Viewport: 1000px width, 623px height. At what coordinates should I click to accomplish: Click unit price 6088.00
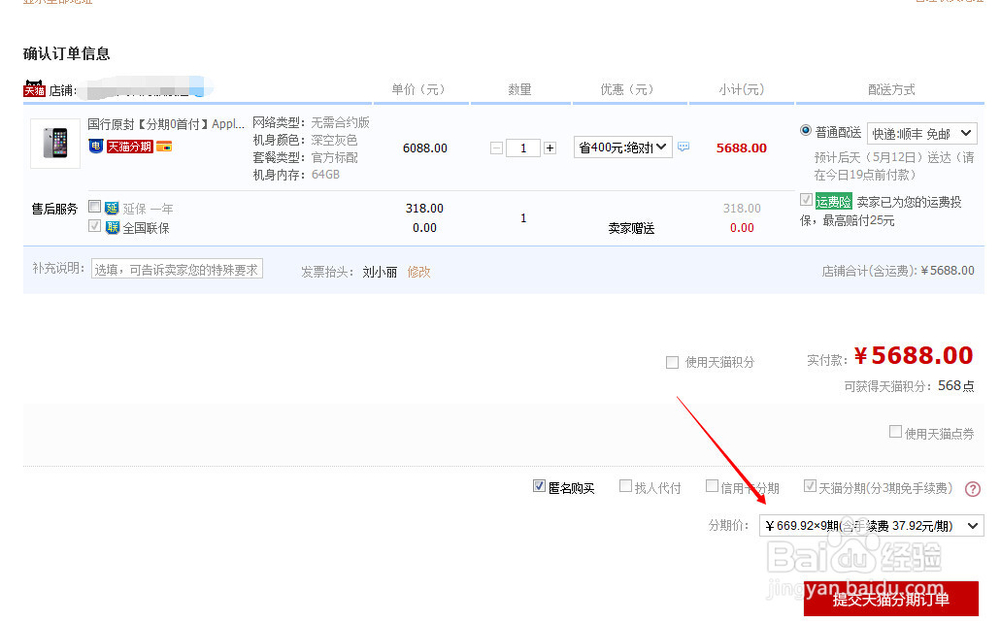tap(425, 148)
